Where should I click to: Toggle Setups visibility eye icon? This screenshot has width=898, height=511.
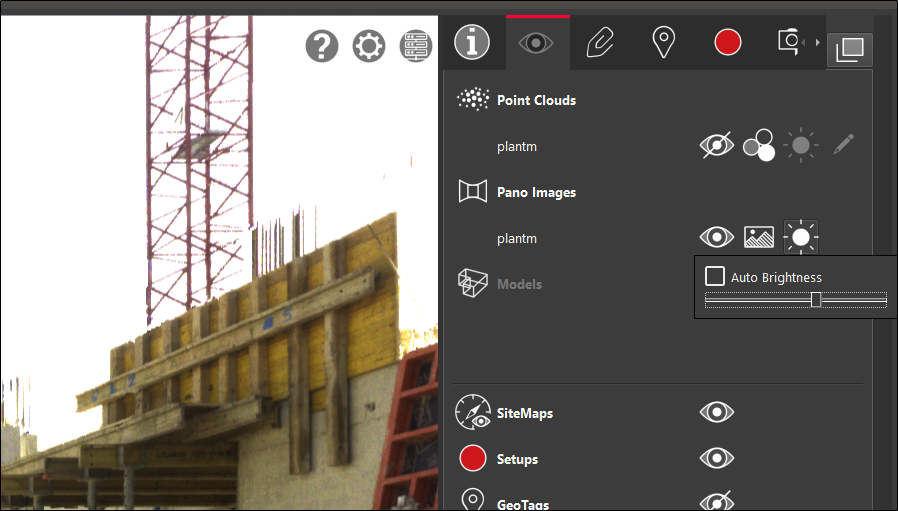716,459
